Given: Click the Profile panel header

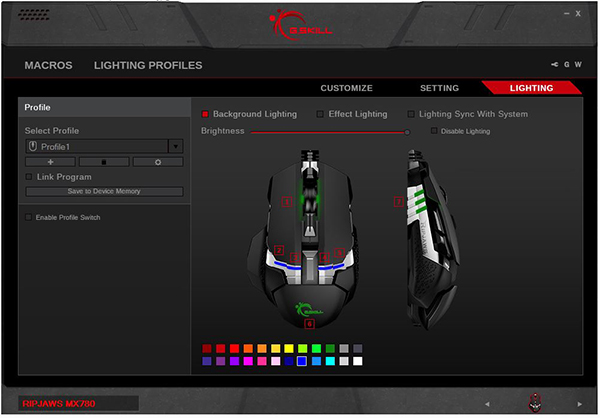Looking at the screenshot, I should (104, 107).
